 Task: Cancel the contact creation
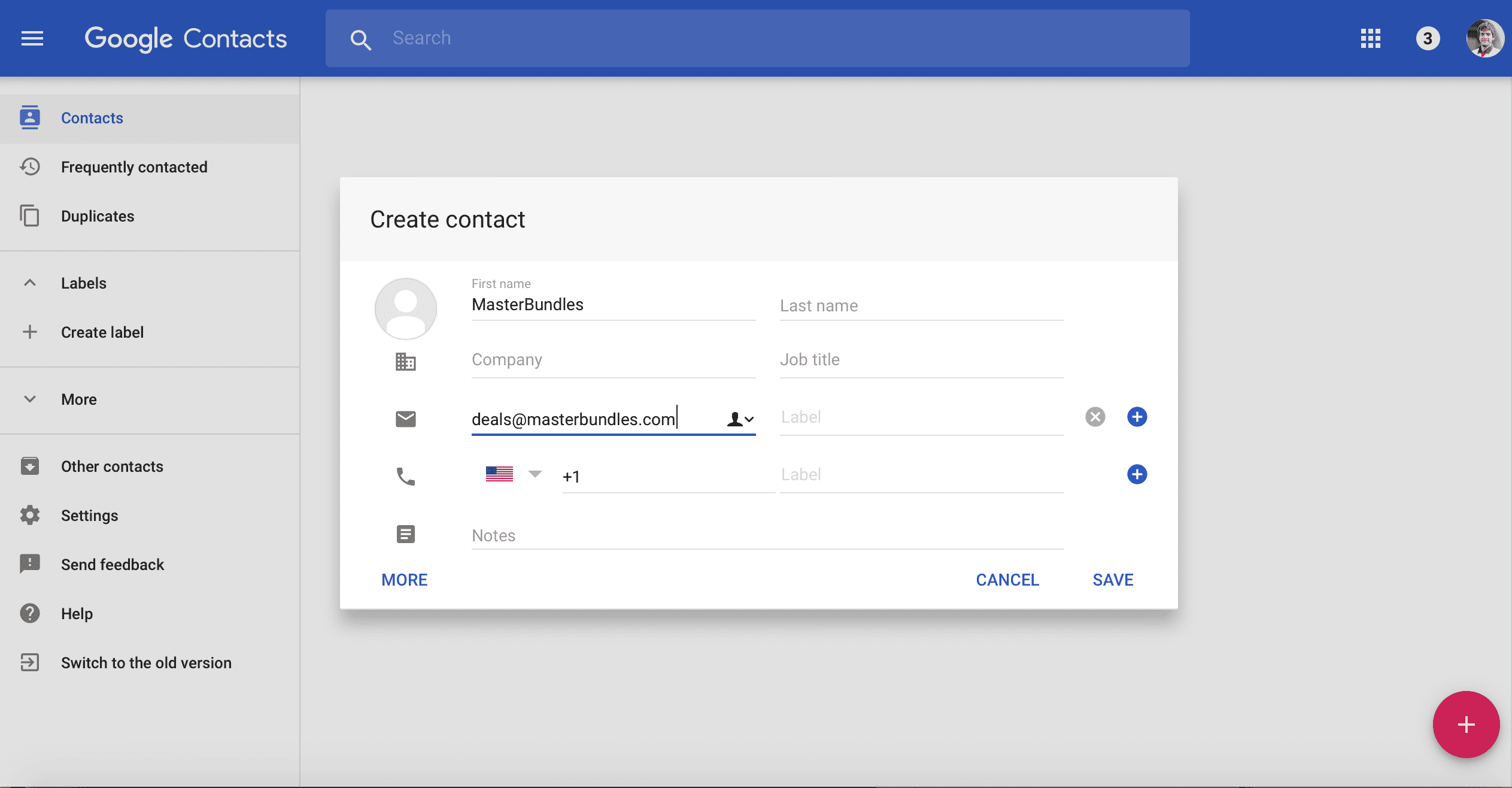pos(1007,580)
